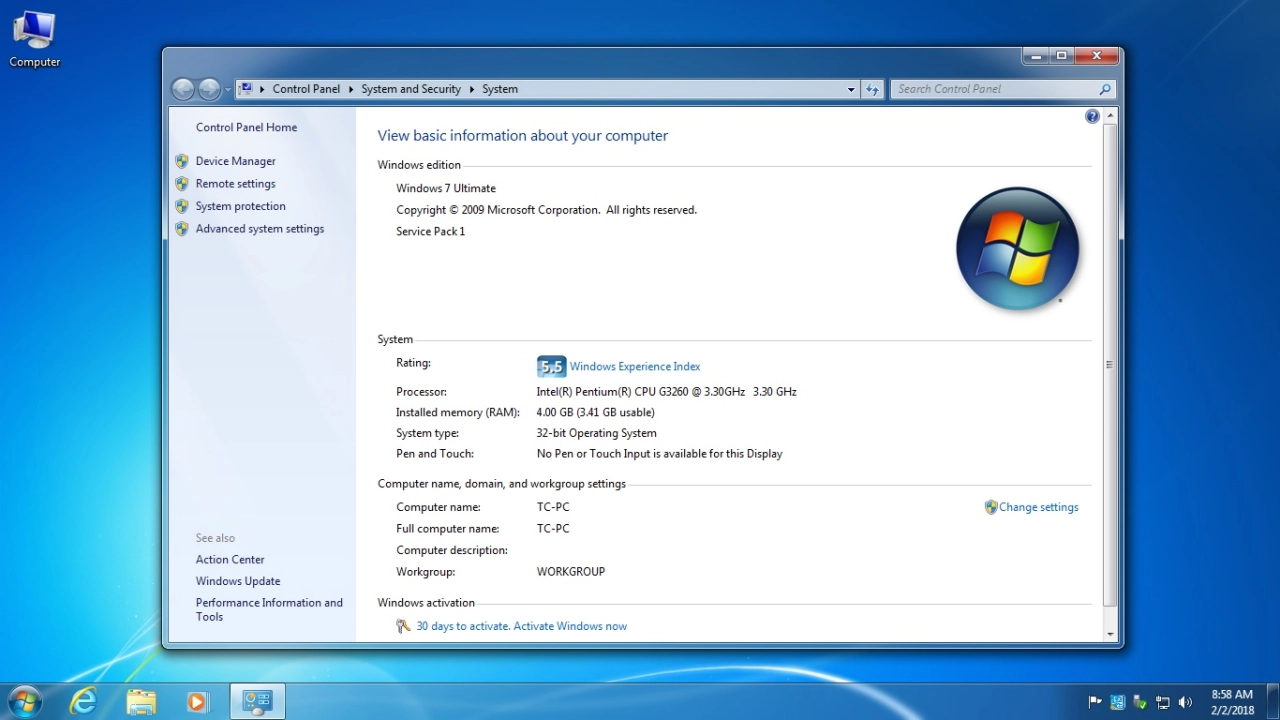Open Windows Experience Index link
Screen dimensions: 1280x720
pos(635,366)
